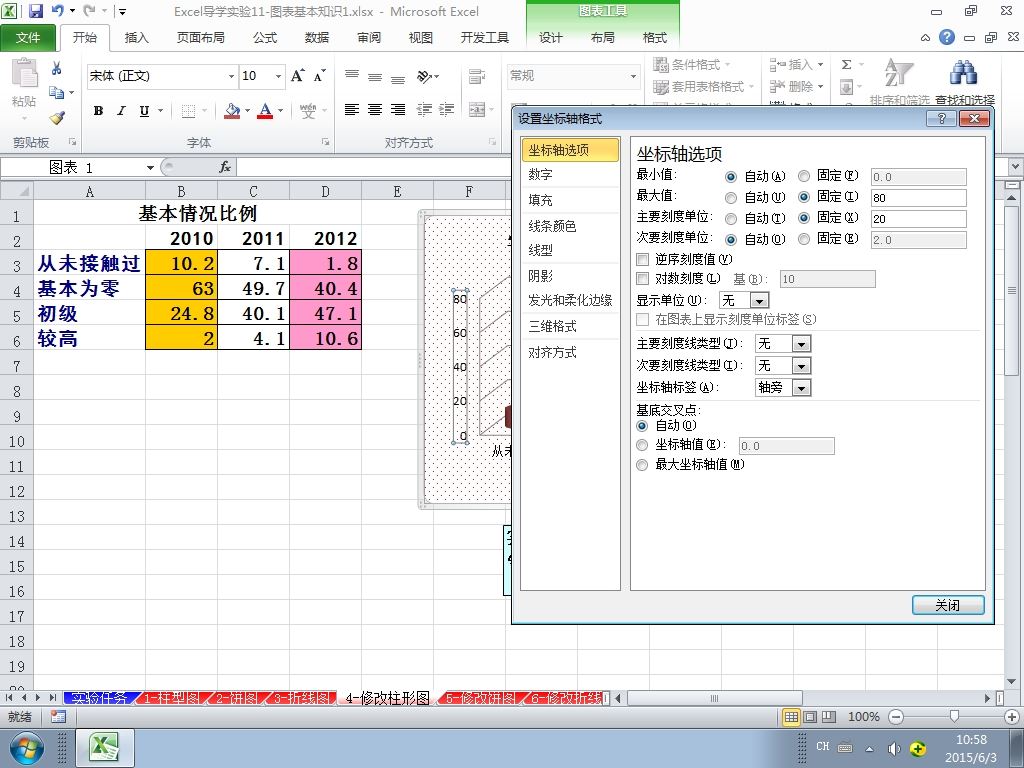Enable the reverse order values checkbox

pyautogui.click(x=643, y=259)
